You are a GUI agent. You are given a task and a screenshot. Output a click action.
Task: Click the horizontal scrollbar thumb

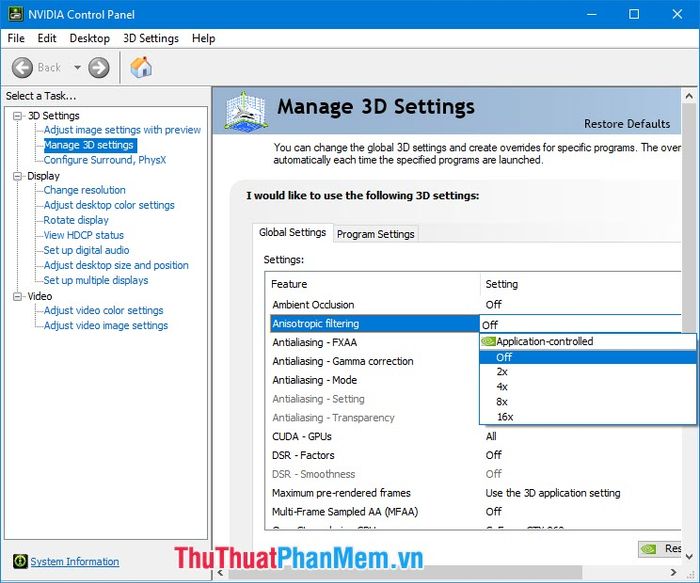[405, 572]
